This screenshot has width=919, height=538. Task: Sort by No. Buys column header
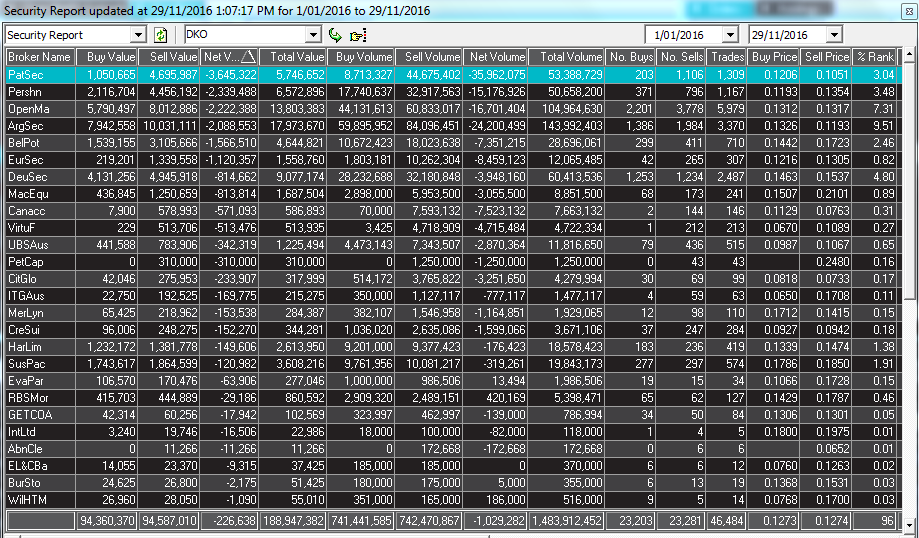(x=630, y=57)
